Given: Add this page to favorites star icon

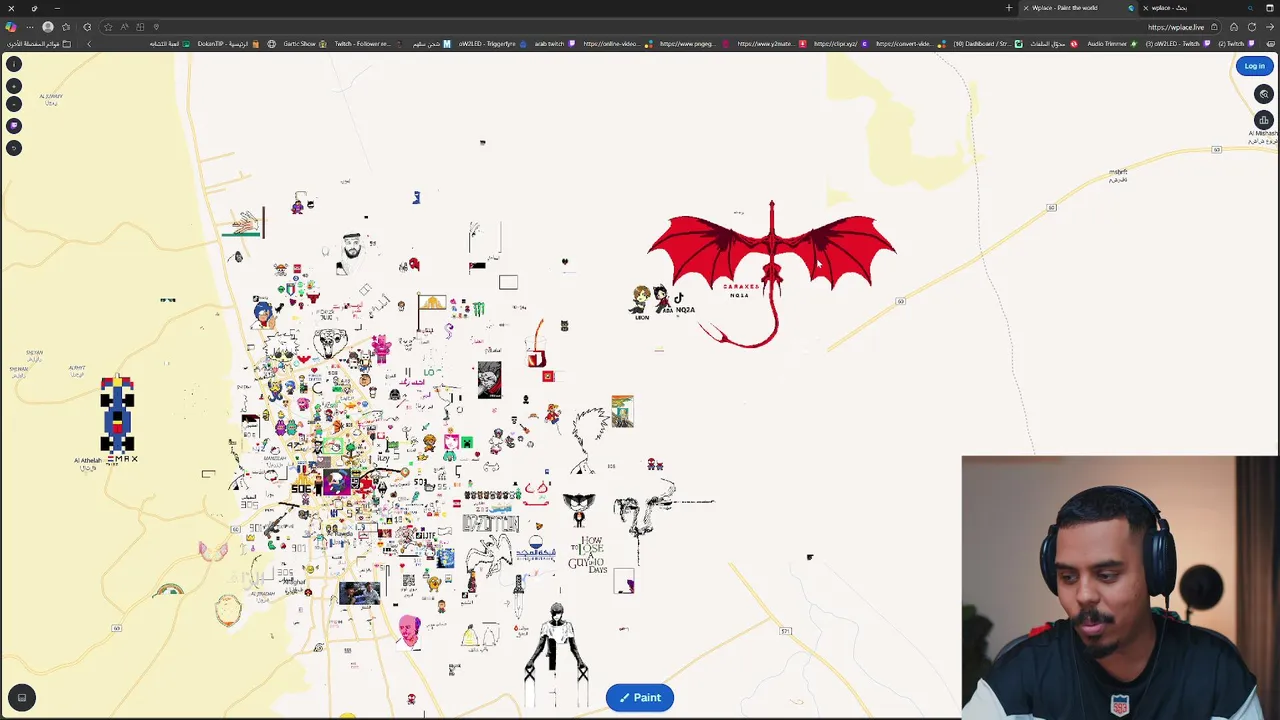Looking at the screenshot, I should coord(108,27).
